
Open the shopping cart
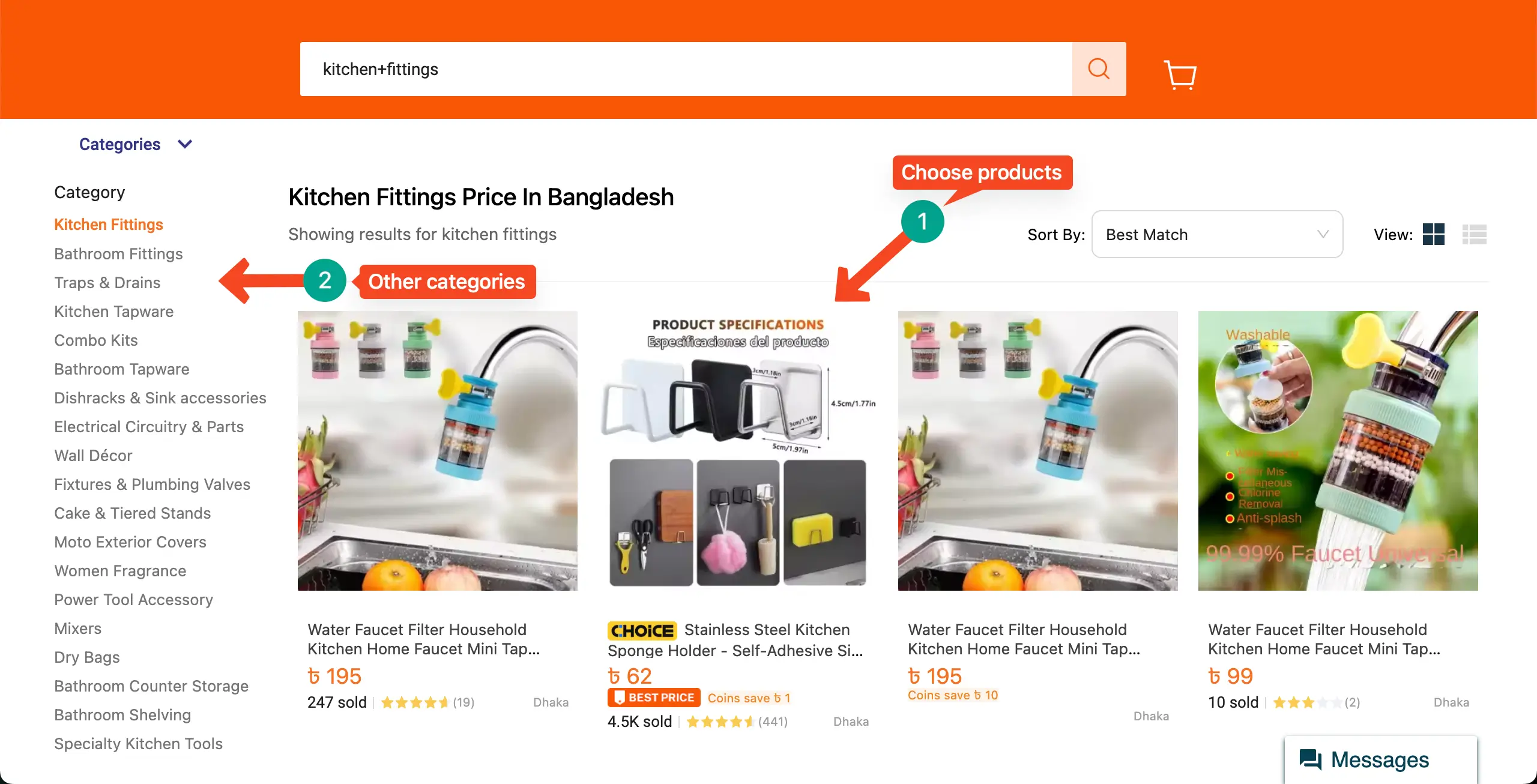coord(1179,74)
